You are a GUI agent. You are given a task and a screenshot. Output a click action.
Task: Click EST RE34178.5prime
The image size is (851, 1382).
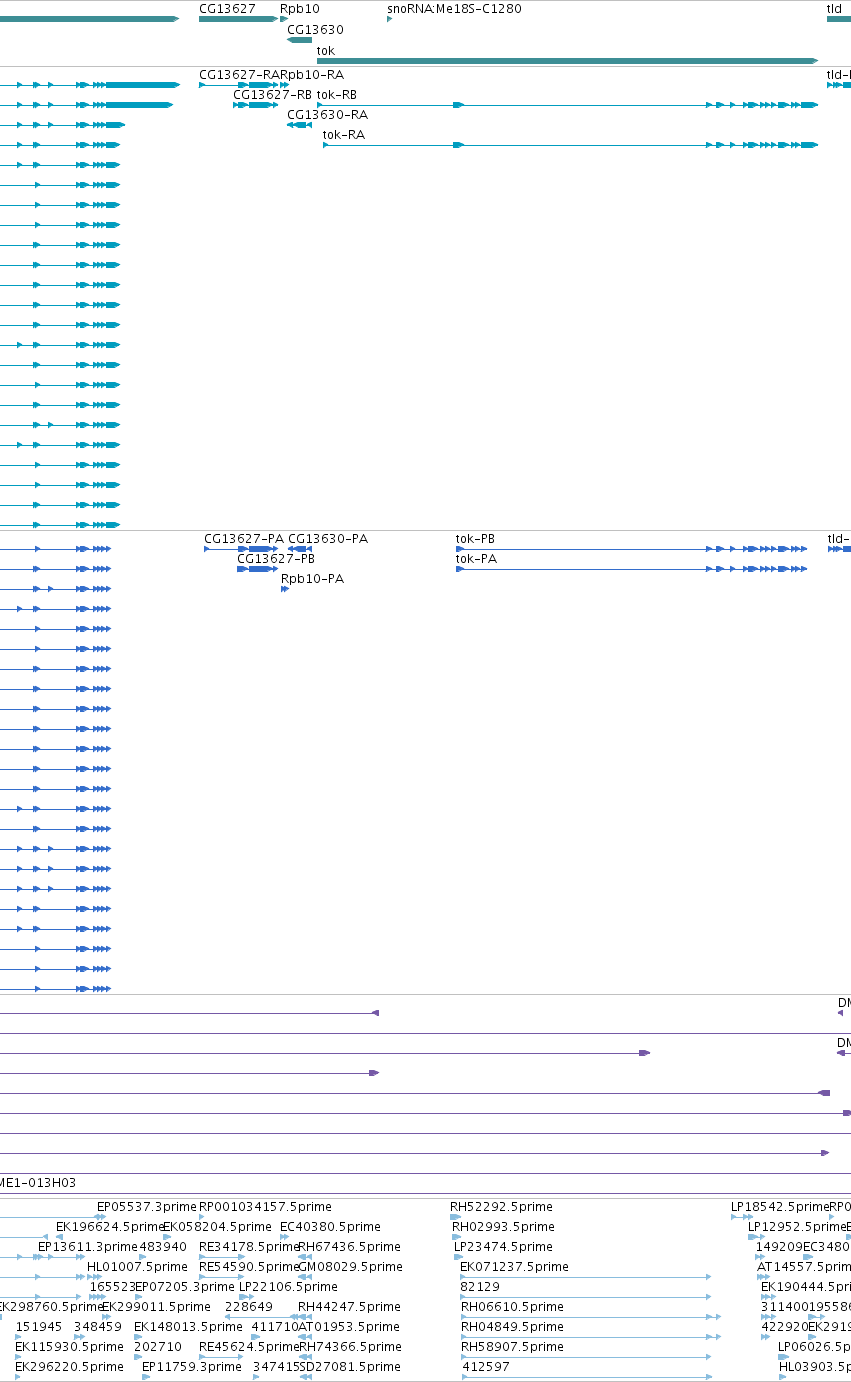[249, 1247]
